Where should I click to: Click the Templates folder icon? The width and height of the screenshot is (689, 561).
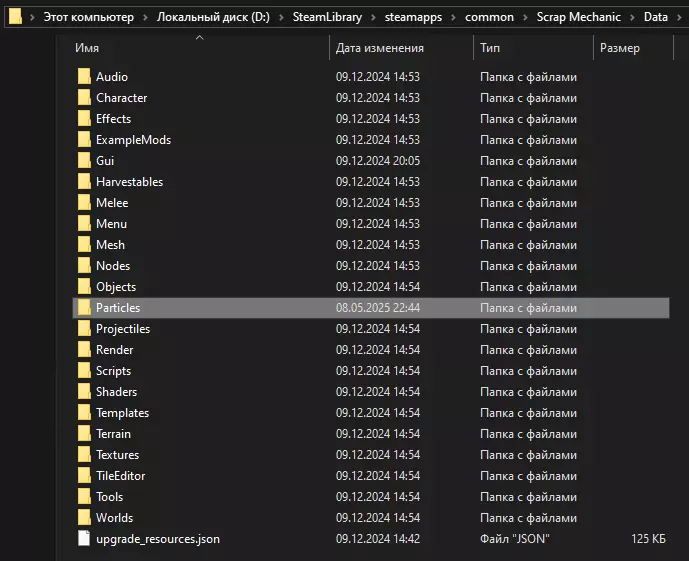coord(84,413)
